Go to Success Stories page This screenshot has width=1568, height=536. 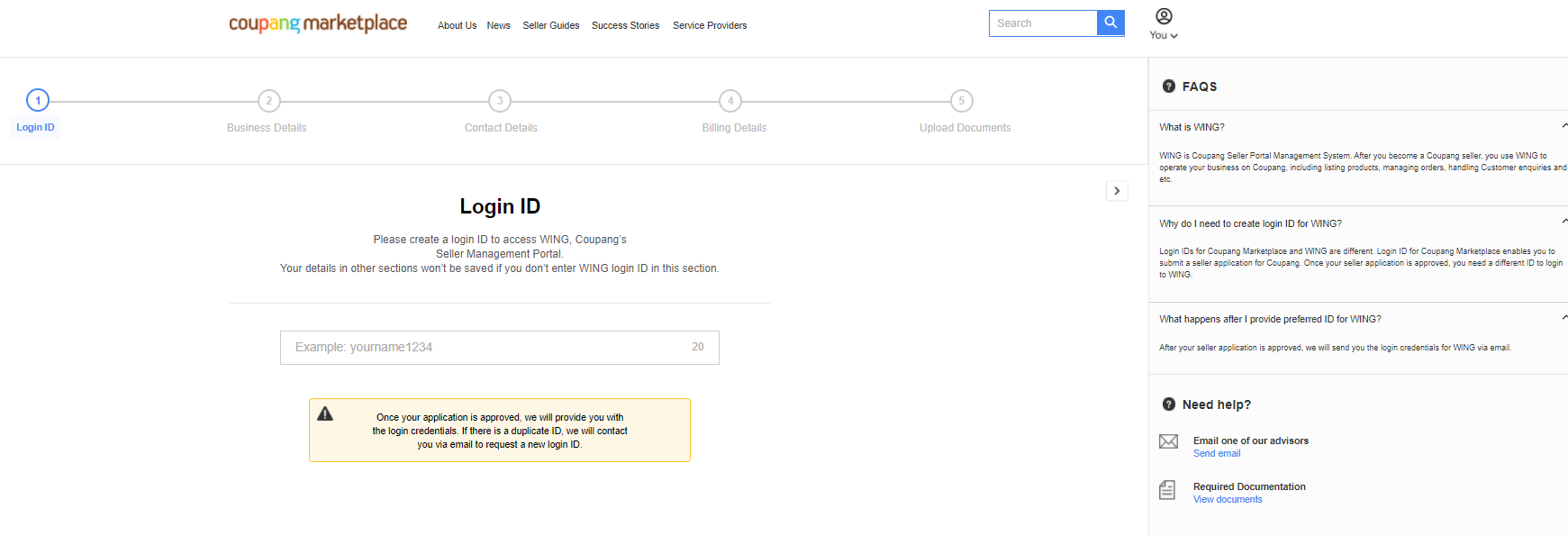625,25
